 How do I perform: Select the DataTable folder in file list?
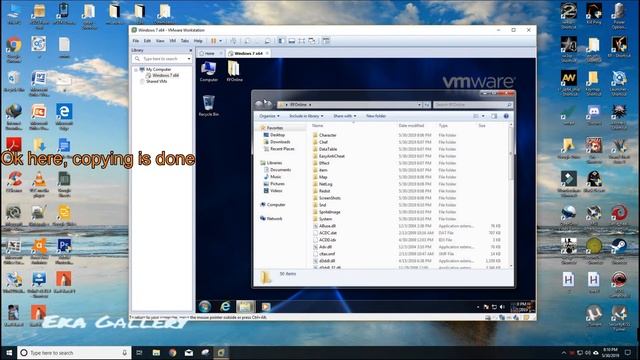(325, 149)
